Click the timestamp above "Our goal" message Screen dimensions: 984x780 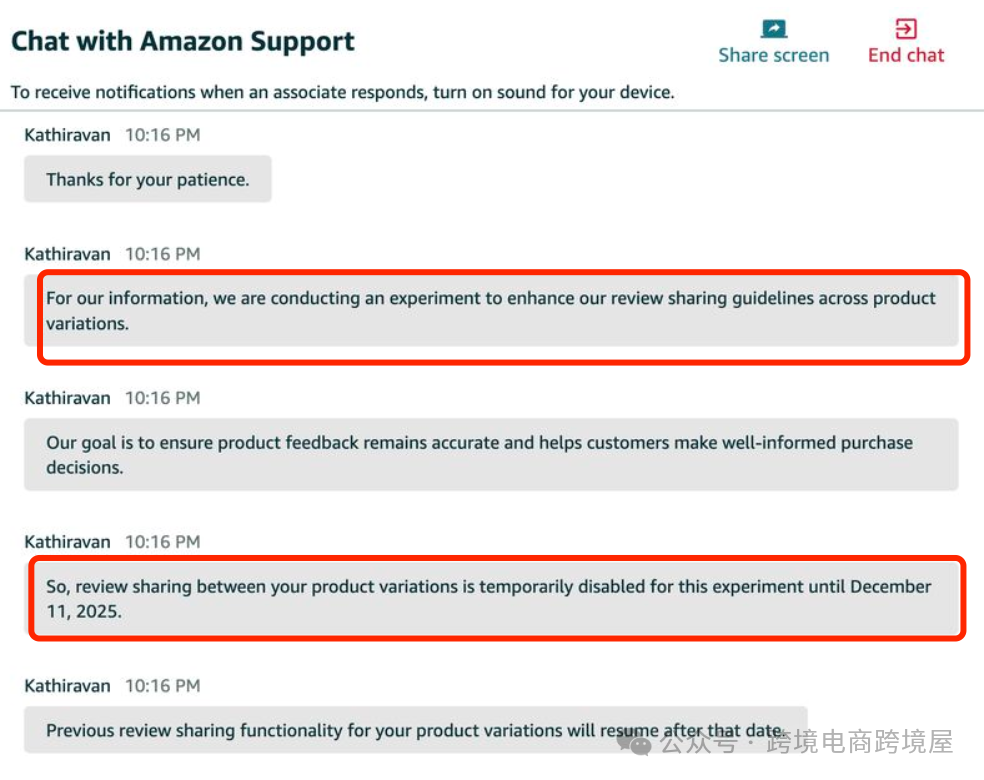[162, 398]
